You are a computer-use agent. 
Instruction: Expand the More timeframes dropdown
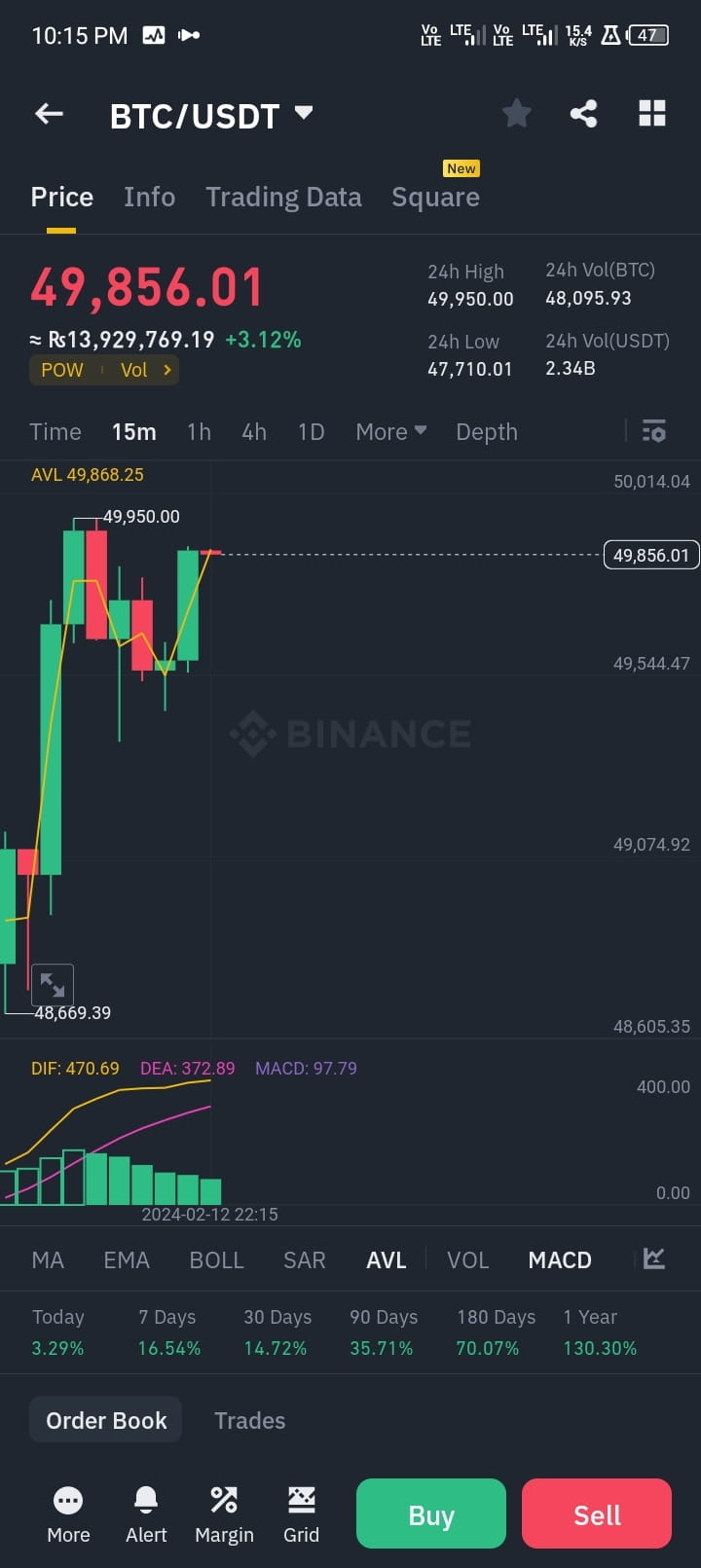(389, 431)
